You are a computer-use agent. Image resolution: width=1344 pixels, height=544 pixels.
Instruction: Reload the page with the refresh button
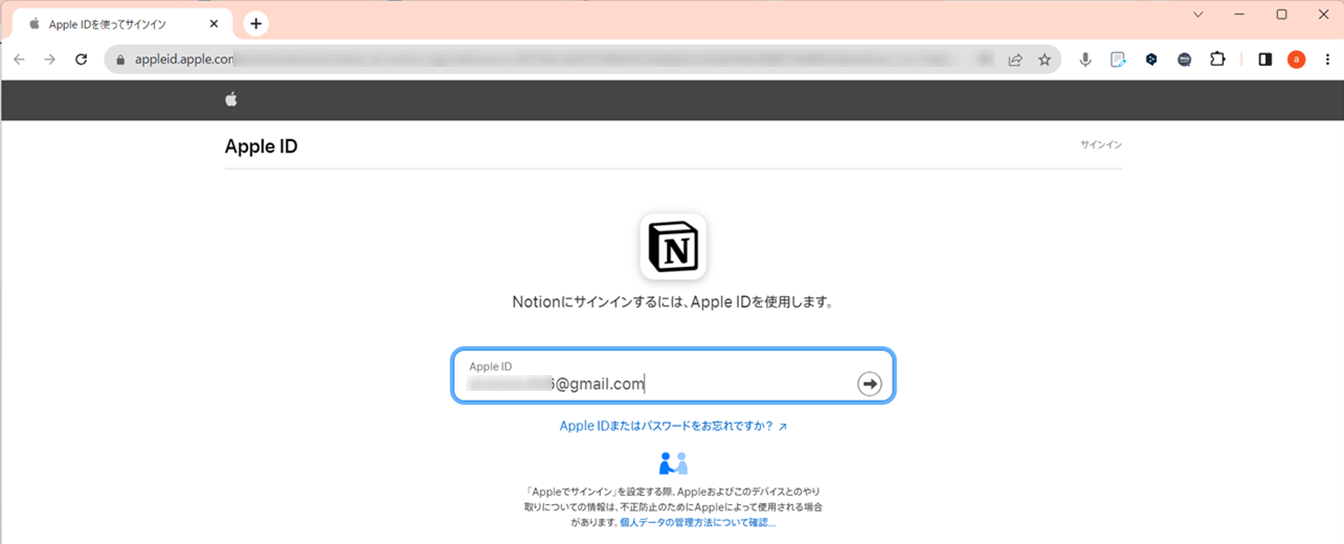click(81, 60)
